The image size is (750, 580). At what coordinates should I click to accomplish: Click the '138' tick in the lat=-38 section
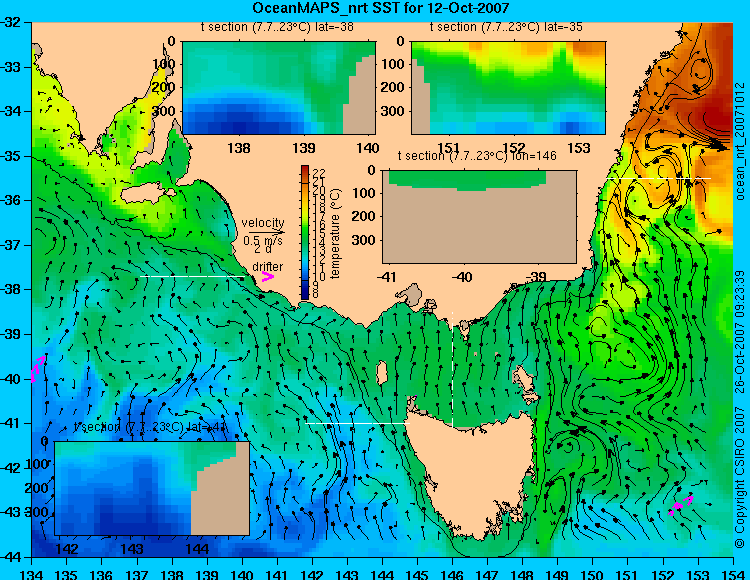pos(239,148)
